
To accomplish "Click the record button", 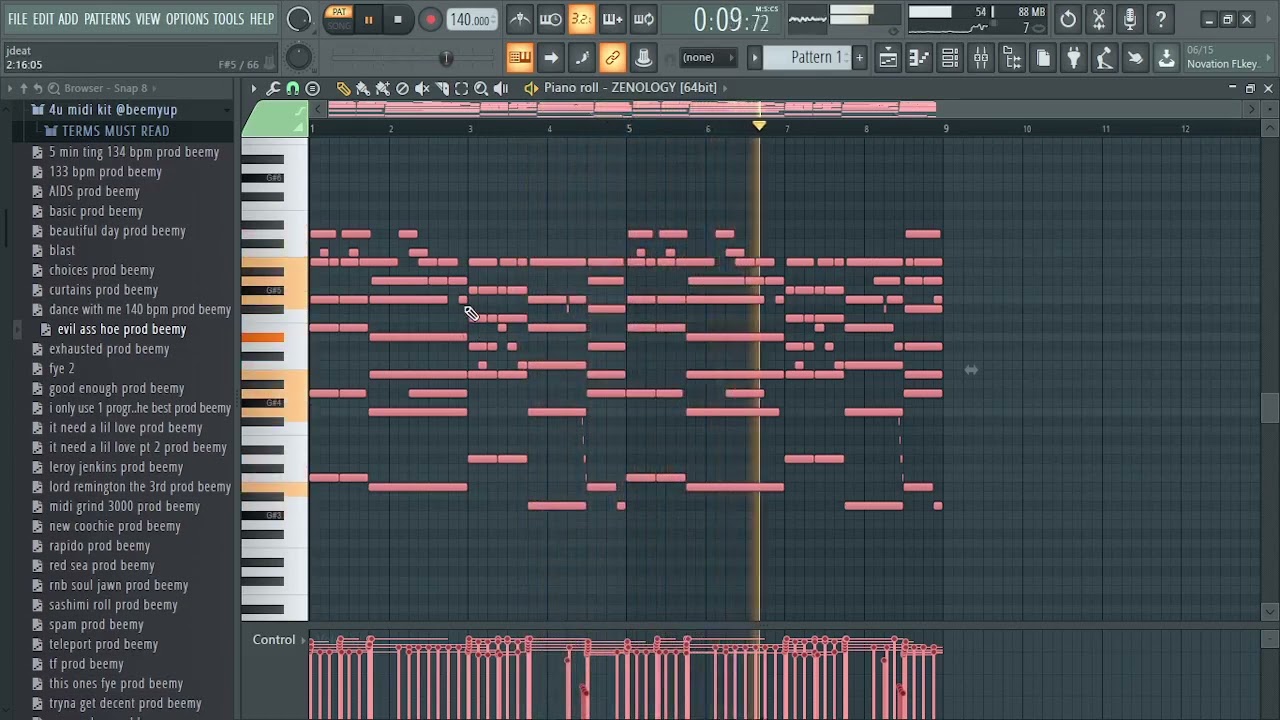I will (x=430, y=19).
